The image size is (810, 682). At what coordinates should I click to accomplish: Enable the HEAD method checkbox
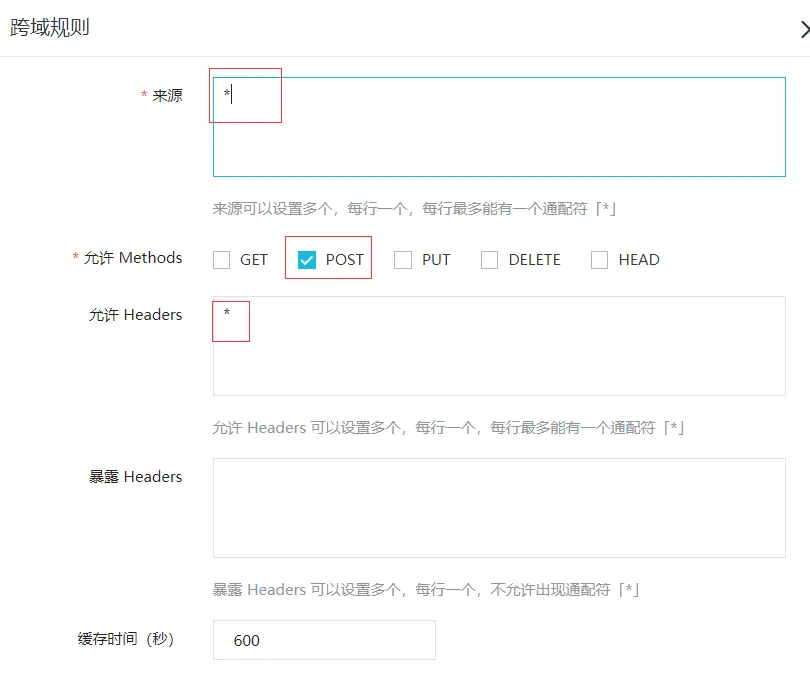598,259
